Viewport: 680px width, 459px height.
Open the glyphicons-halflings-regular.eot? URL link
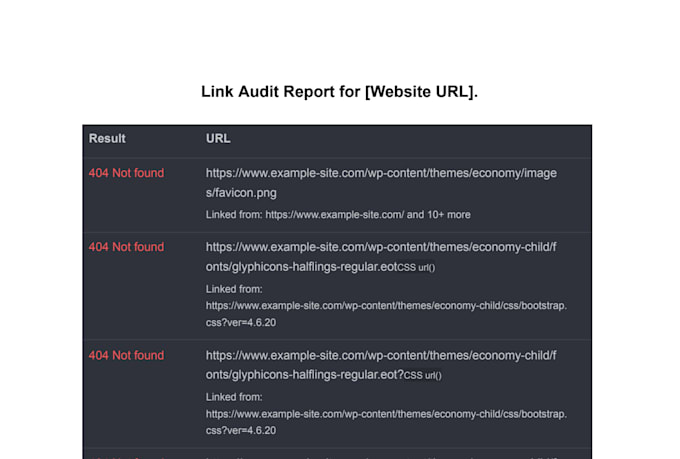point(381,365)
